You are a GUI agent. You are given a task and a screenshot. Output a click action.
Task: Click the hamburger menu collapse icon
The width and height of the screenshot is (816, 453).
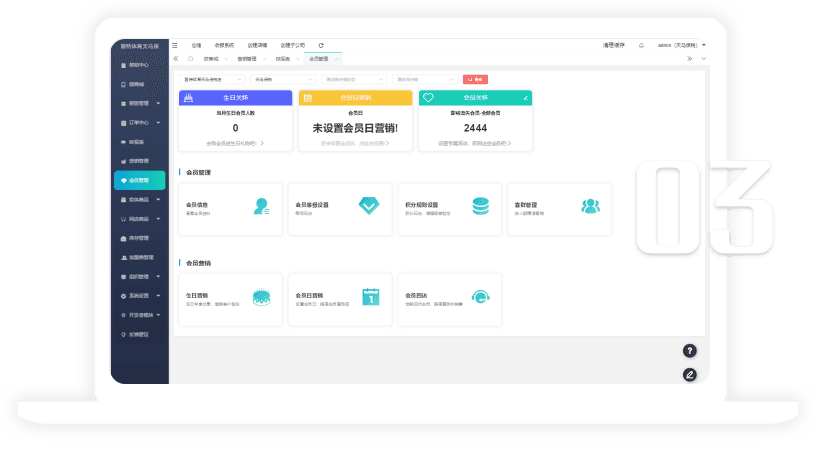[175, 45]
